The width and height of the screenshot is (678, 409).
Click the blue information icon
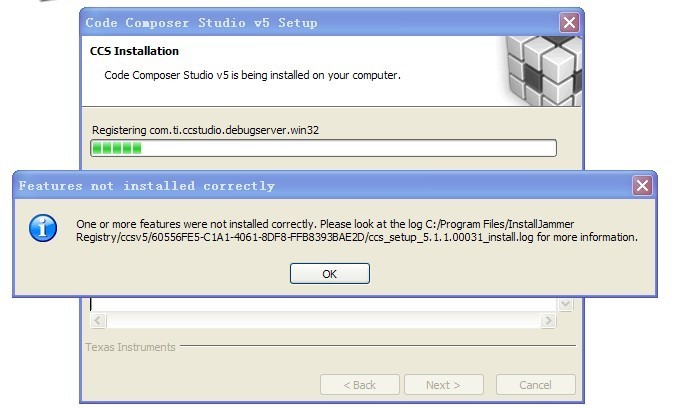tap(42, 228)
